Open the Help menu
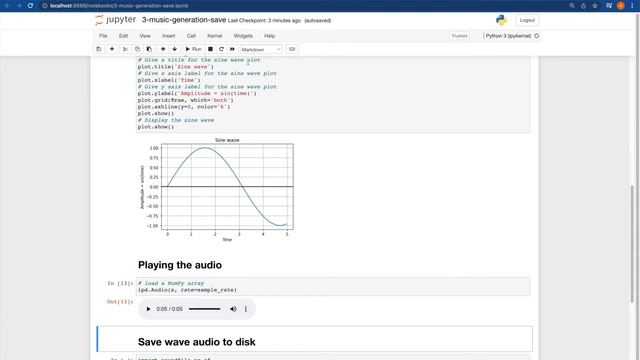The image size is (640, 360). click(x=269, y=36)
